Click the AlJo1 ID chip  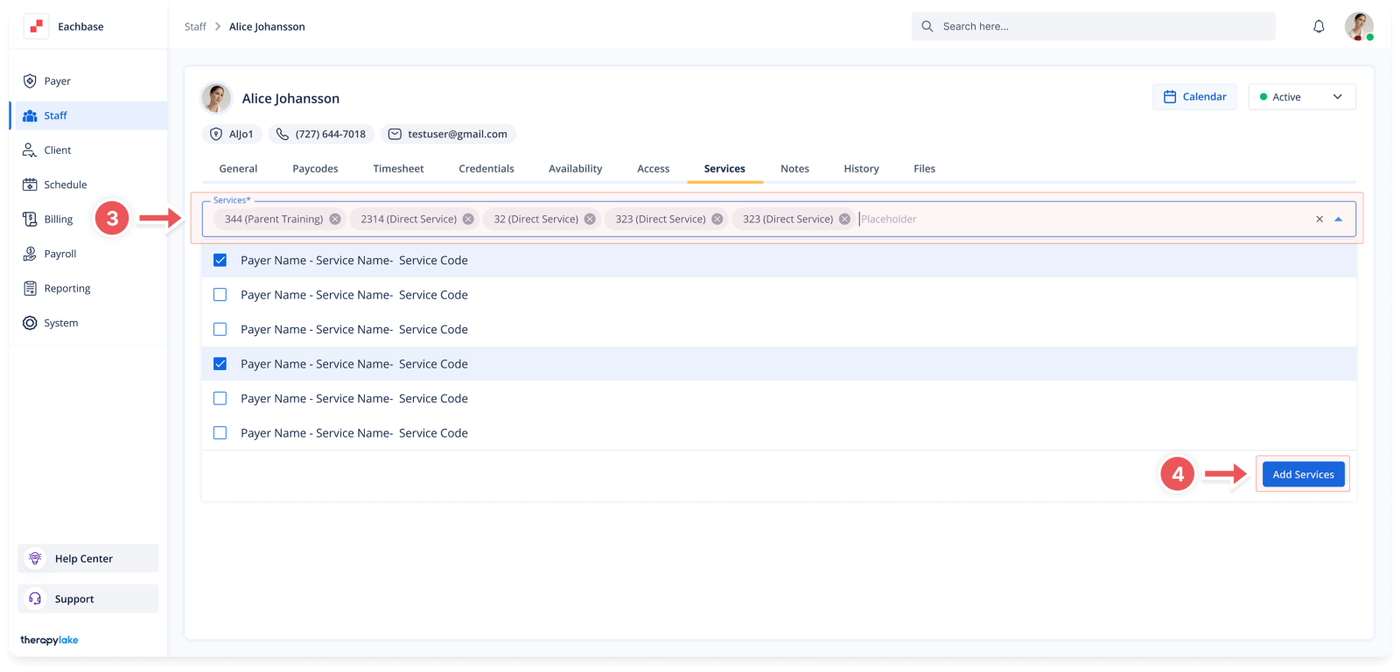tap(232, 134)
